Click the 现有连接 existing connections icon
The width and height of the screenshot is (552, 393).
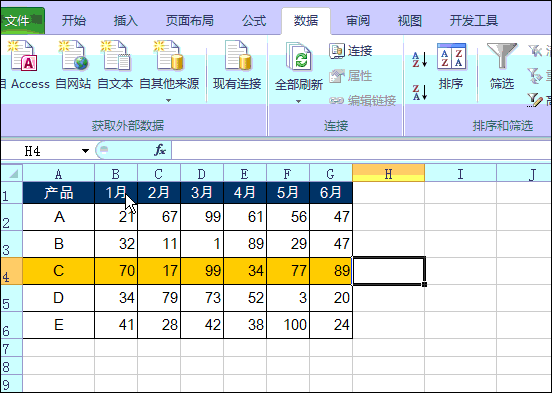(237, 56)
